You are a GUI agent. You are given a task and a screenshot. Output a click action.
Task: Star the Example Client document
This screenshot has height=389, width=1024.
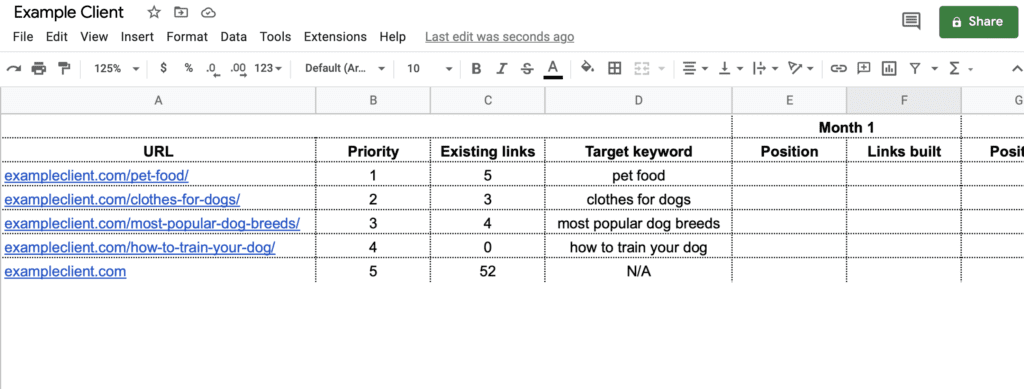pos(153,13)
